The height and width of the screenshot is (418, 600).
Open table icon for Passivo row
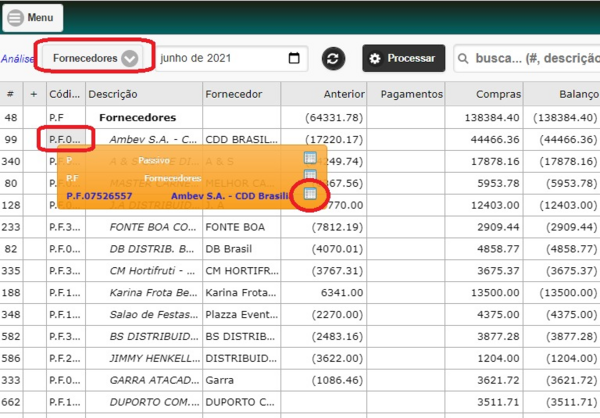pyautogui.click(x=310, y=157)
